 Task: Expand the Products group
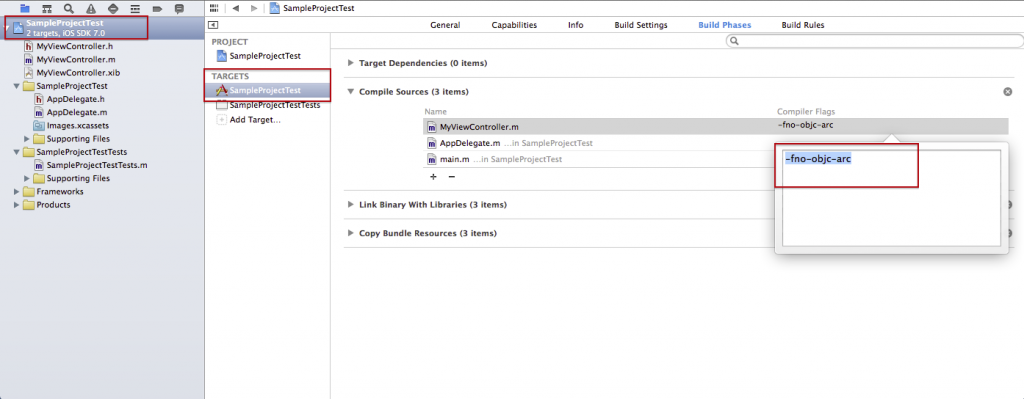coord(16,205)
